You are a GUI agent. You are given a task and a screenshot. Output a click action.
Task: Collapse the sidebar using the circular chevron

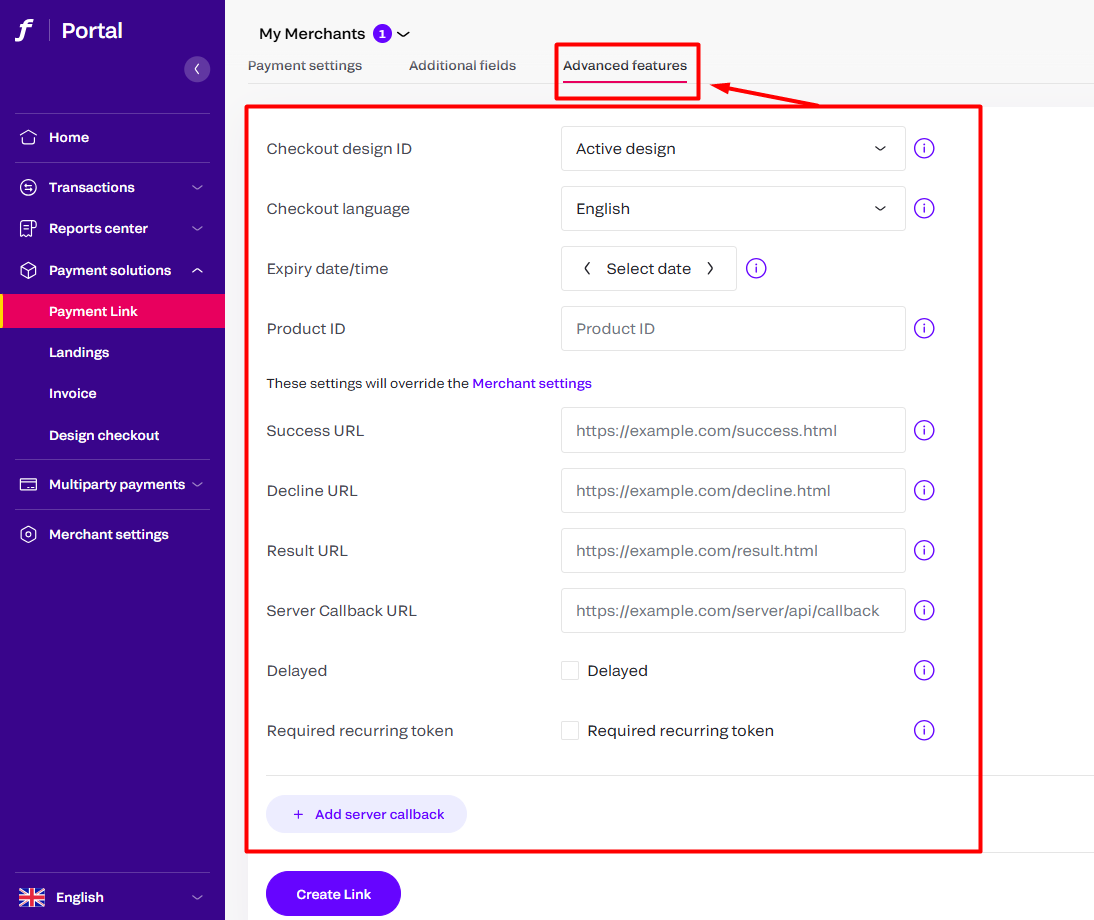click(x=197, y=69)
